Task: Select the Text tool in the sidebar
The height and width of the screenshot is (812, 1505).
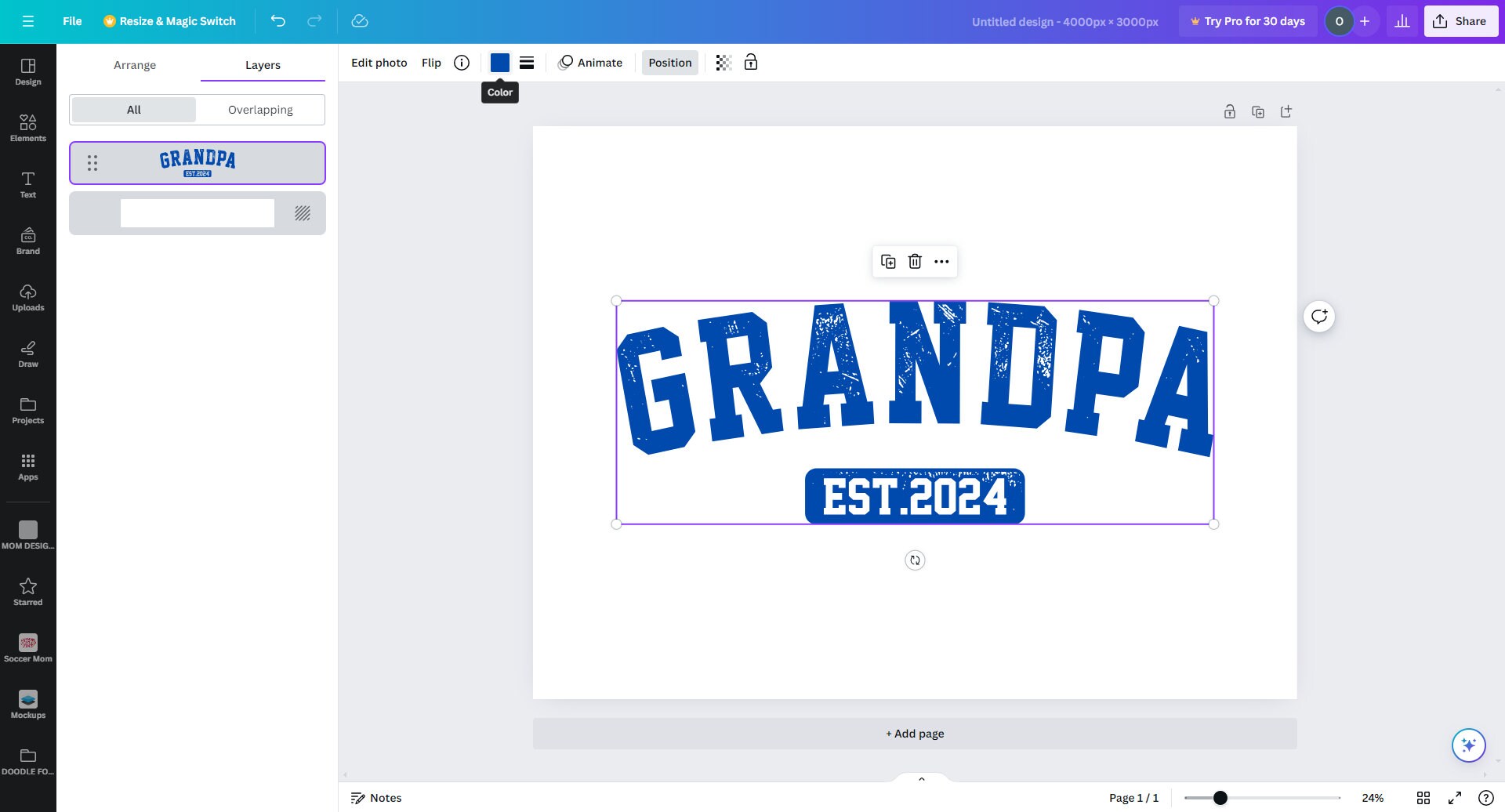Action: point(28,185)
